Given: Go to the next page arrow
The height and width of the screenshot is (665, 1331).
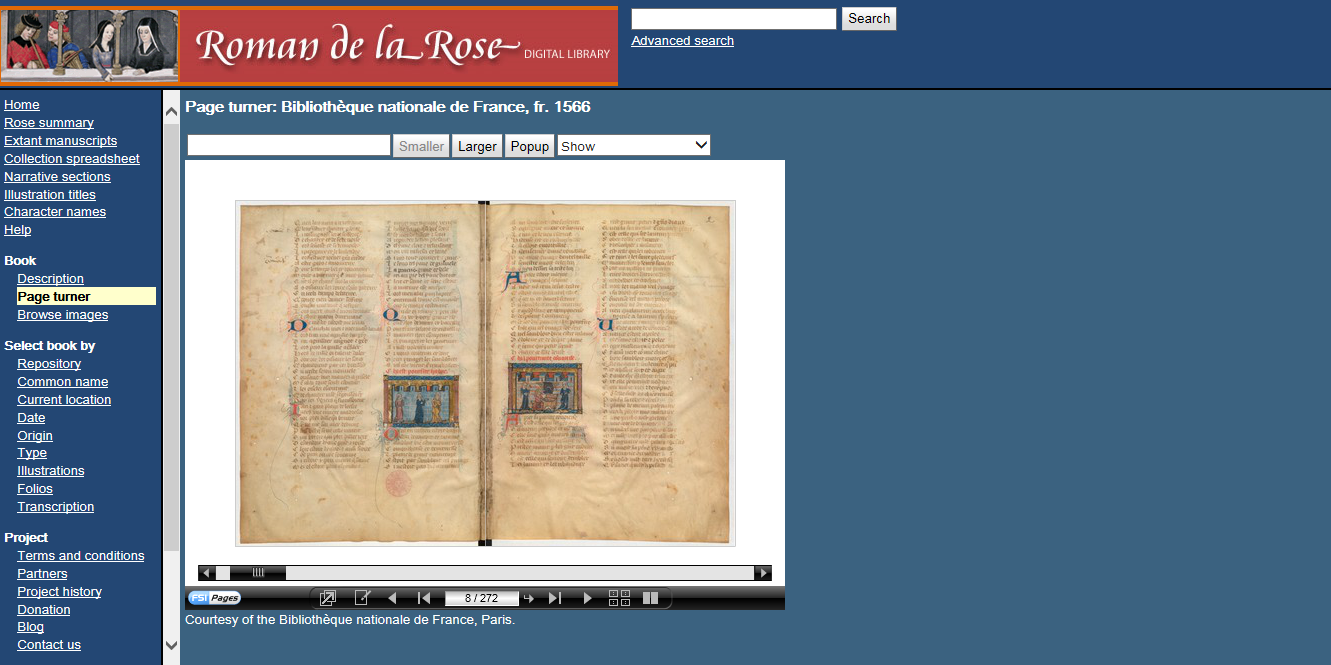Looking at the screenshot, I should 588,598.
